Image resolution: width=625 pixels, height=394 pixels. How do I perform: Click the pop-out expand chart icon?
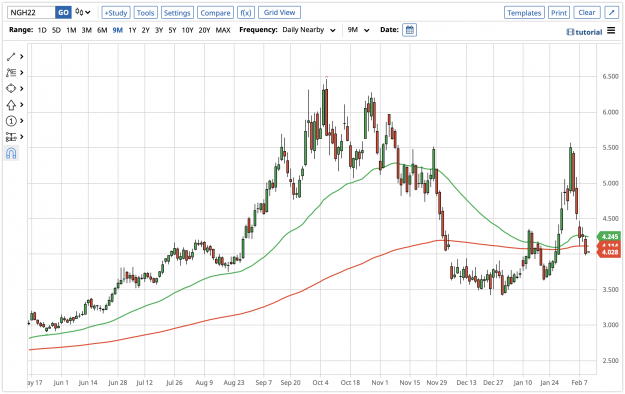(x=611, y=13)
